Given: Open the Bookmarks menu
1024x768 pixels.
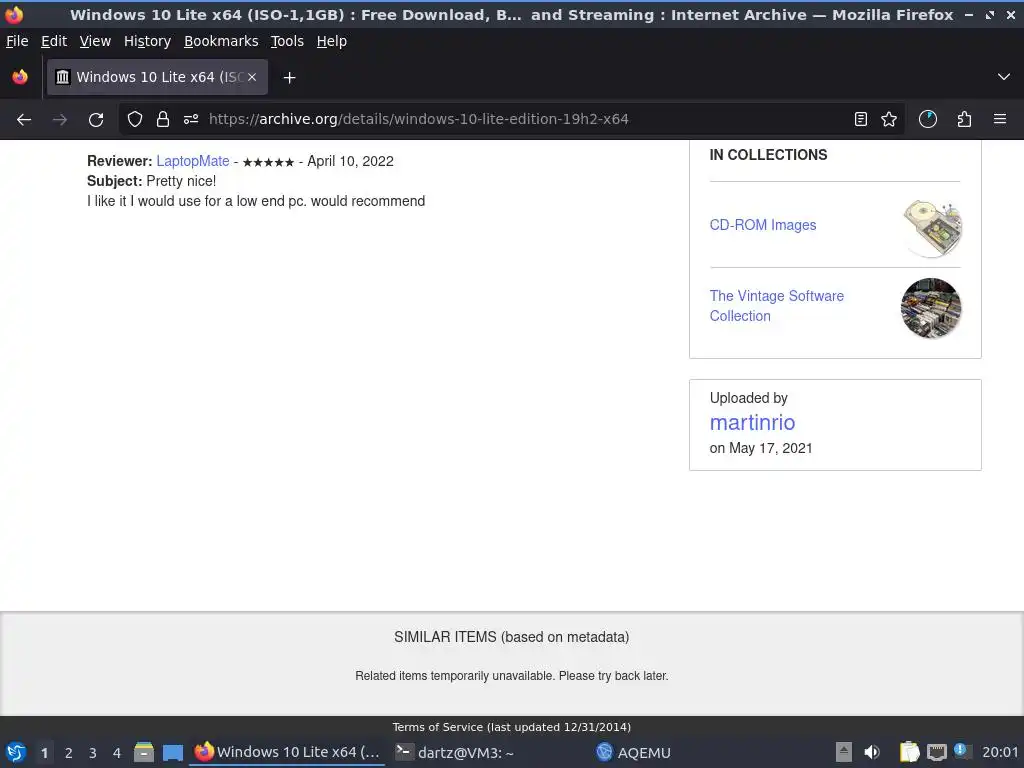Looking at the screenshot, I should [x=221, y=41].
